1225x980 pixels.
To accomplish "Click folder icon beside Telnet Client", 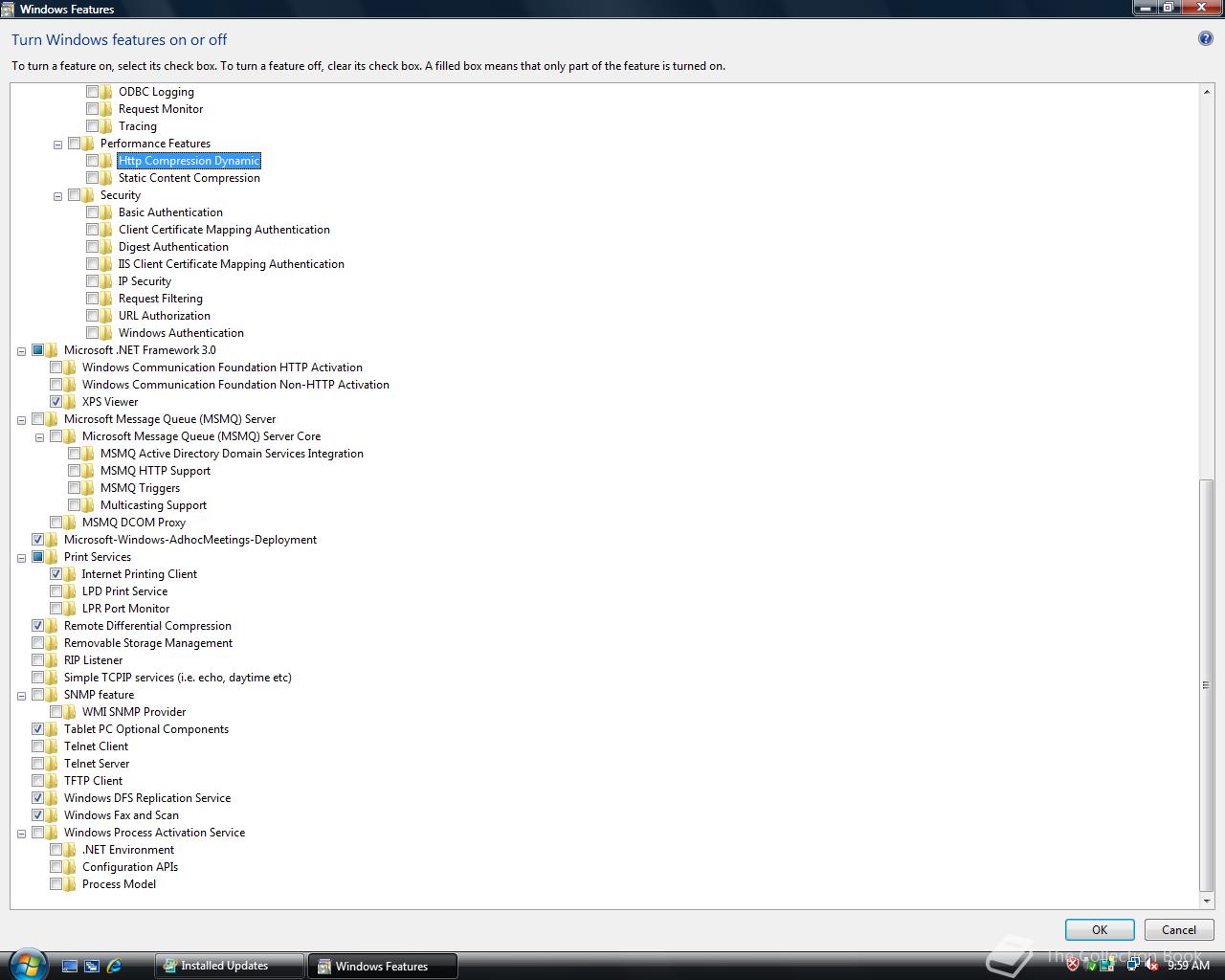I will (52, 746).
